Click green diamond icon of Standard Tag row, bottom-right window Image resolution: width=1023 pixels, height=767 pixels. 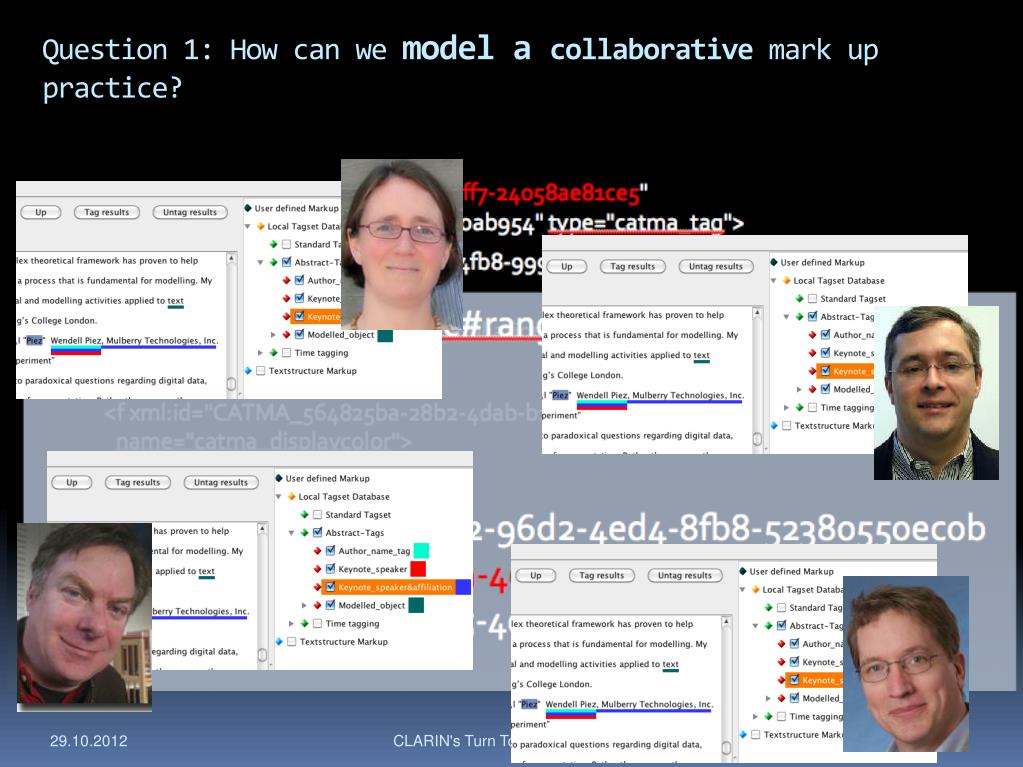[x=769, y=608]
